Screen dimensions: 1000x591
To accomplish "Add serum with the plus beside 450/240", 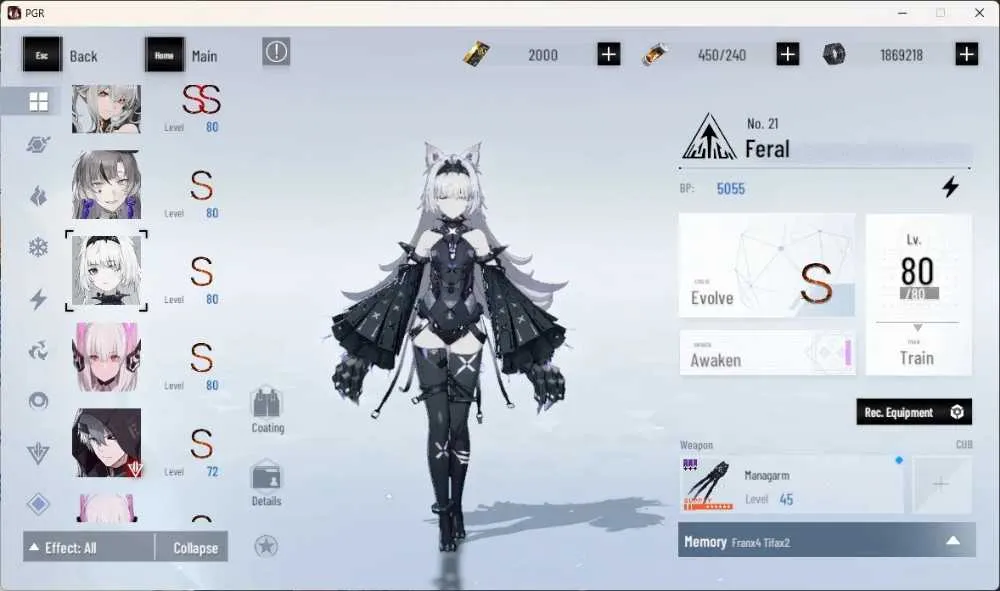I will pos(788,54).
